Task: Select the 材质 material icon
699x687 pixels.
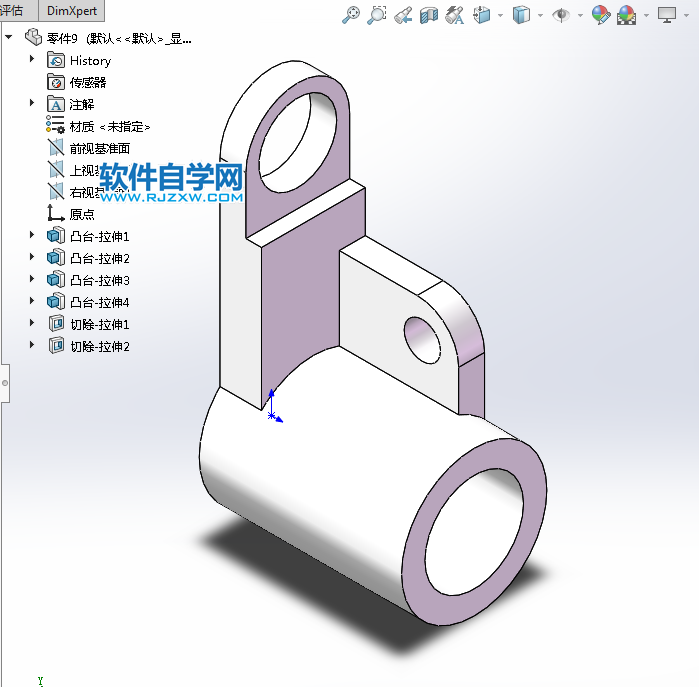Action: click(55, 125)
